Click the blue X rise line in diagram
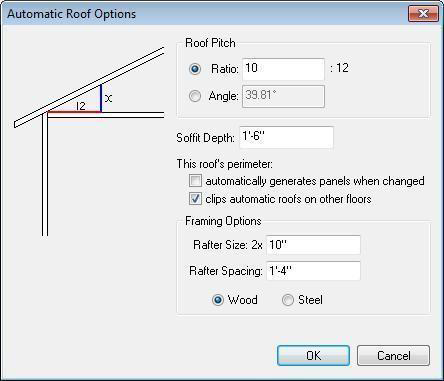Image resolution: width=444 pixels, height=381 pixels. (x=101, y=98)
